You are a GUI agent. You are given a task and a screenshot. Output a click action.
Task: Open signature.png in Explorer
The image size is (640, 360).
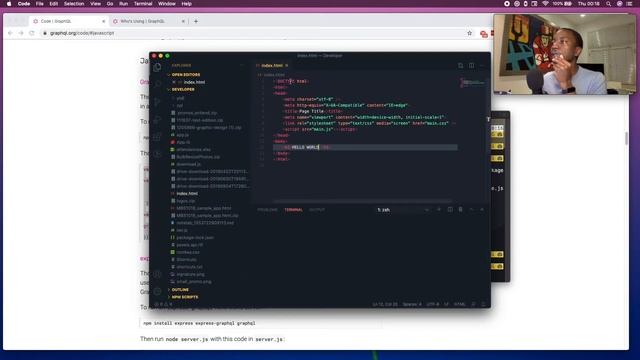[x=191, y=274]
